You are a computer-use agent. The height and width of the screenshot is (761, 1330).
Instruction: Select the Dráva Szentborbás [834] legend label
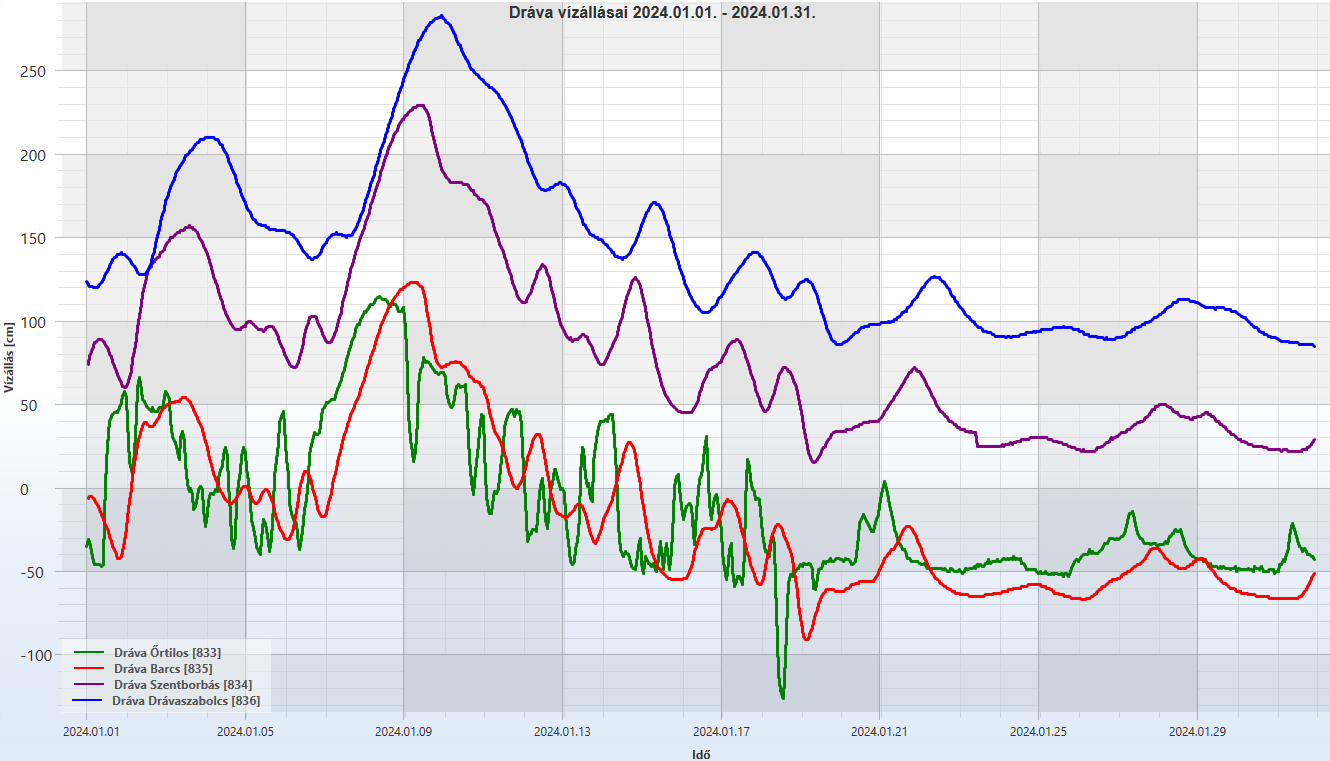pos(182,685)
